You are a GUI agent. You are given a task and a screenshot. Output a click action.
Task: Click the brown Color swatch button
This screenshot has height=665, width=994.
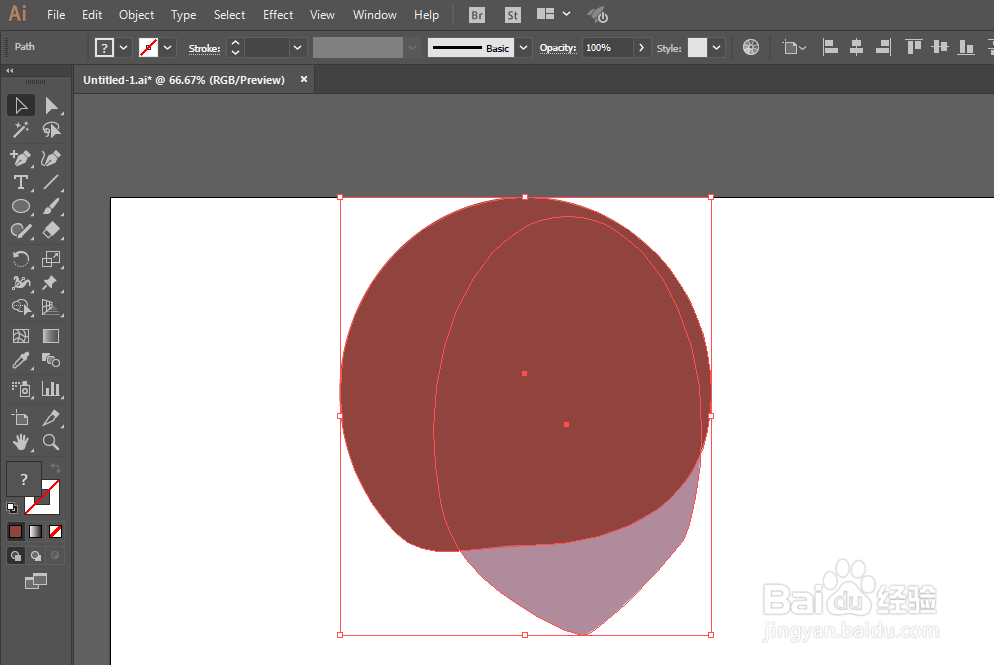tap(15, 531)
